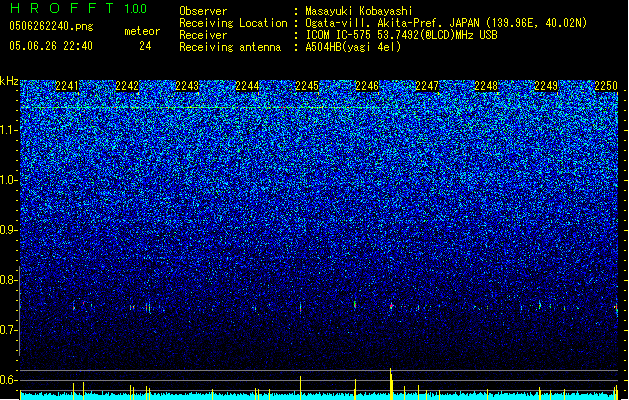The image size is (629, 400).
Task: Click the red meteor echo just after 2246
Action: [391, 306]
